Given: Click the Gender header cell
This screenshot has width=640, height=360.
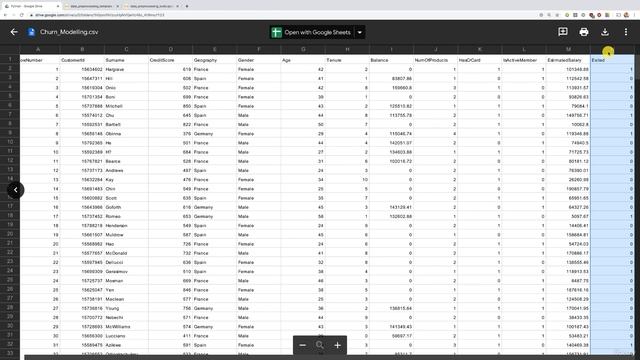Looking at the screenshot, I should 259,60.
